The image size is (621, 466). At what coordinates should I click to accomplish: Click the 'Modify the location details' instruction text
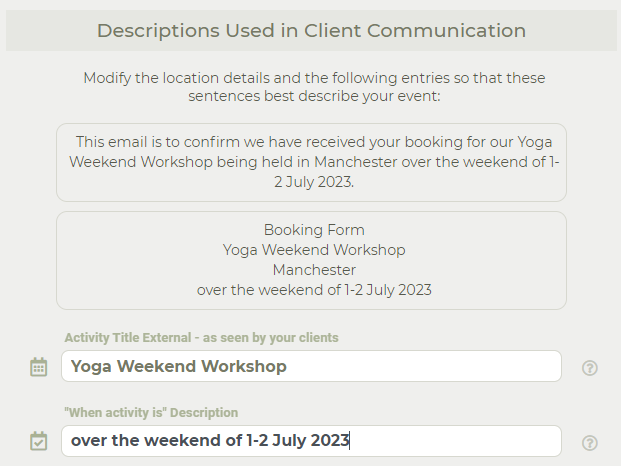pos(314,87)
